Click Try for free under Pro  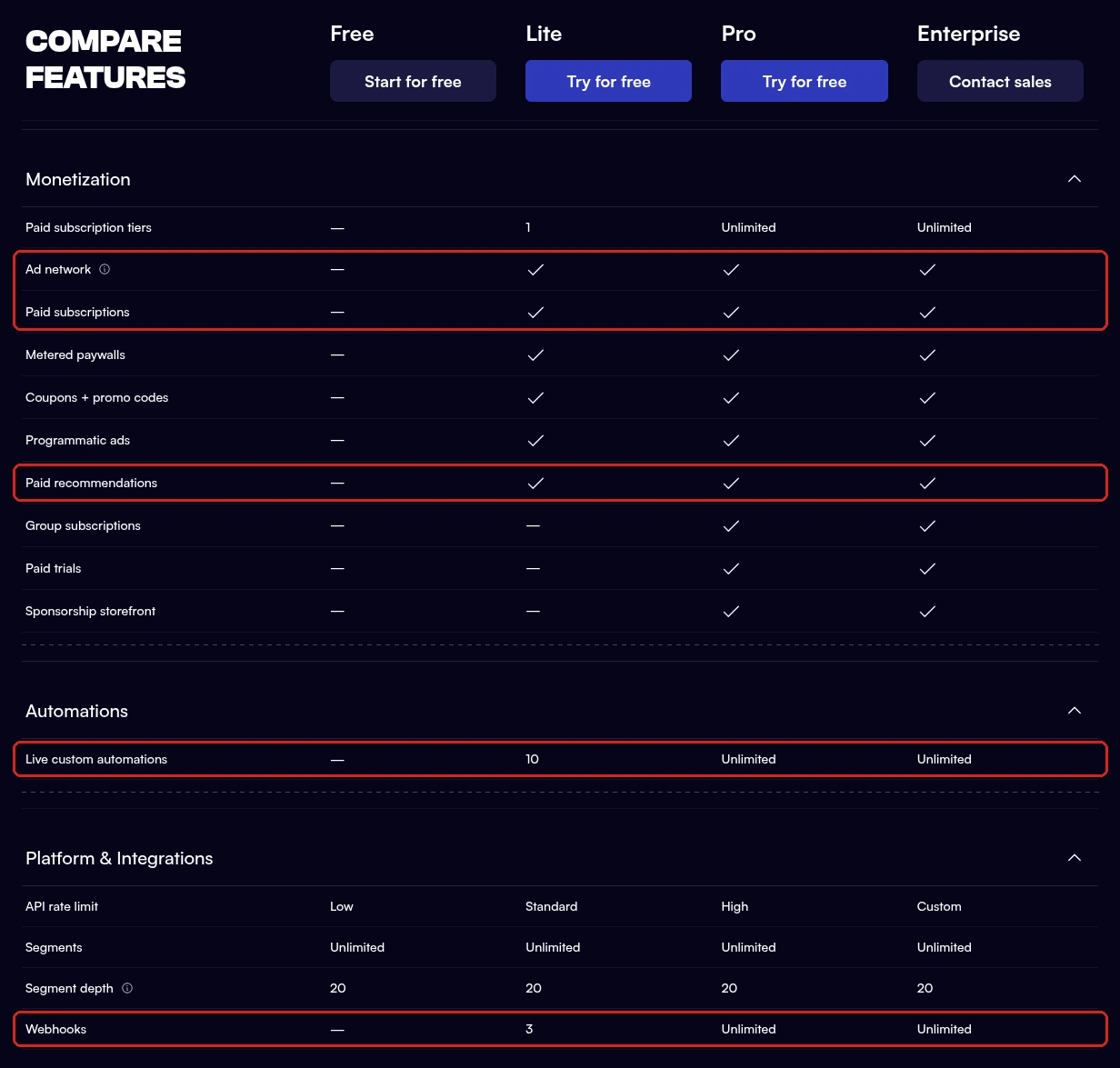(805, 81)
